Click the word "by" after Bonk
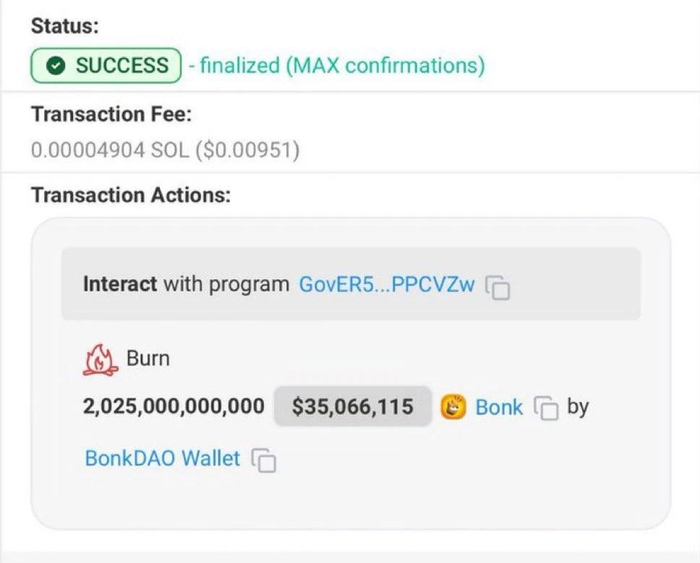Screen dimensions: 700x563 click(x=578, y=407)
